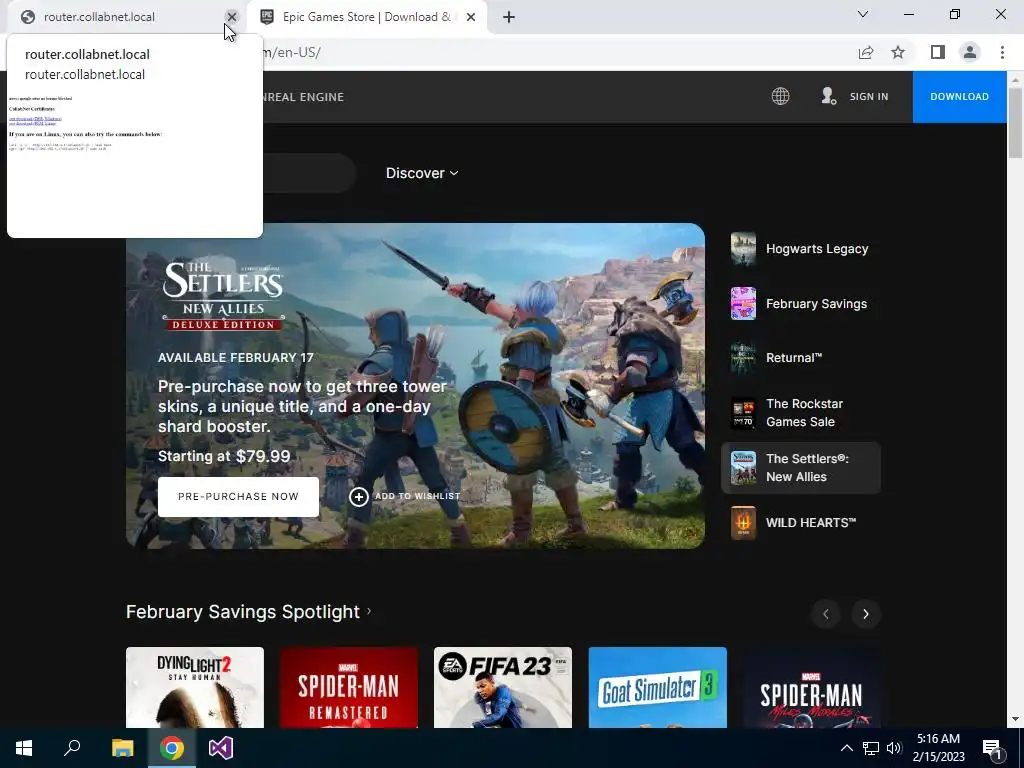
Task: Click WILD HEARTS thumbnail icon
Action: click(743, 522)
